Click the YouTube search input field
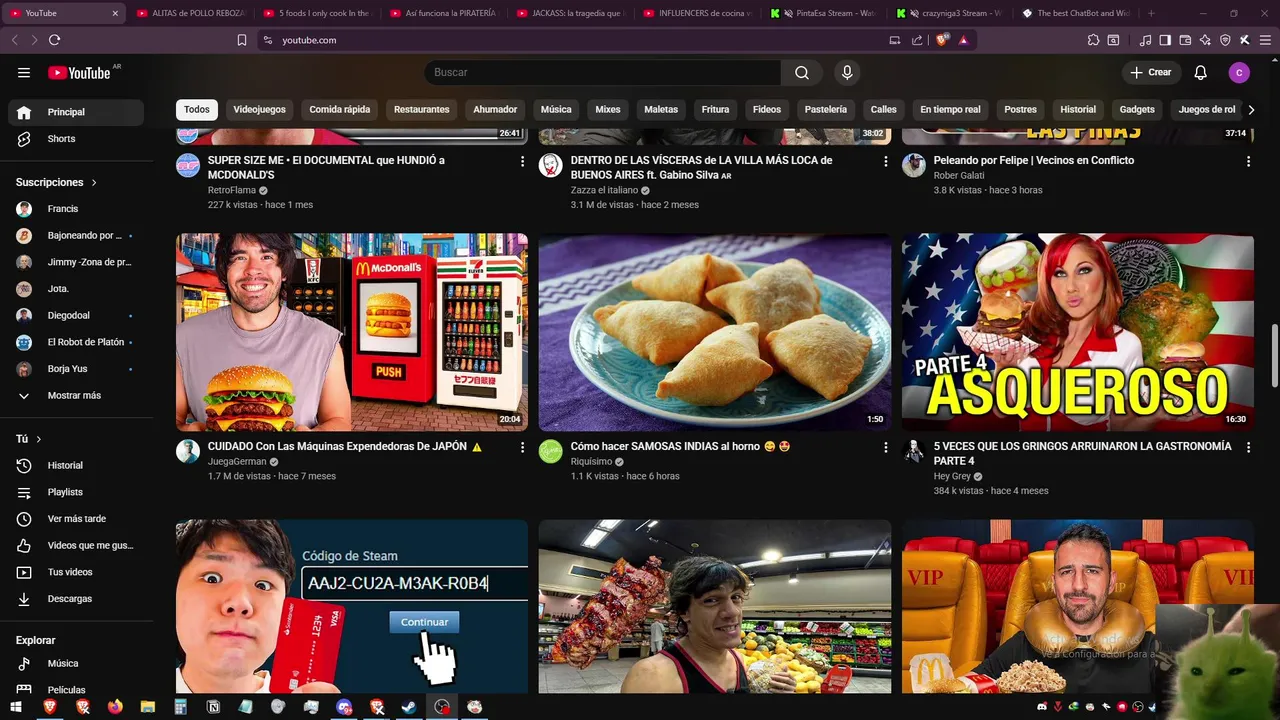The height and width of the screenshot is (720, 1280). coord(605,72)
